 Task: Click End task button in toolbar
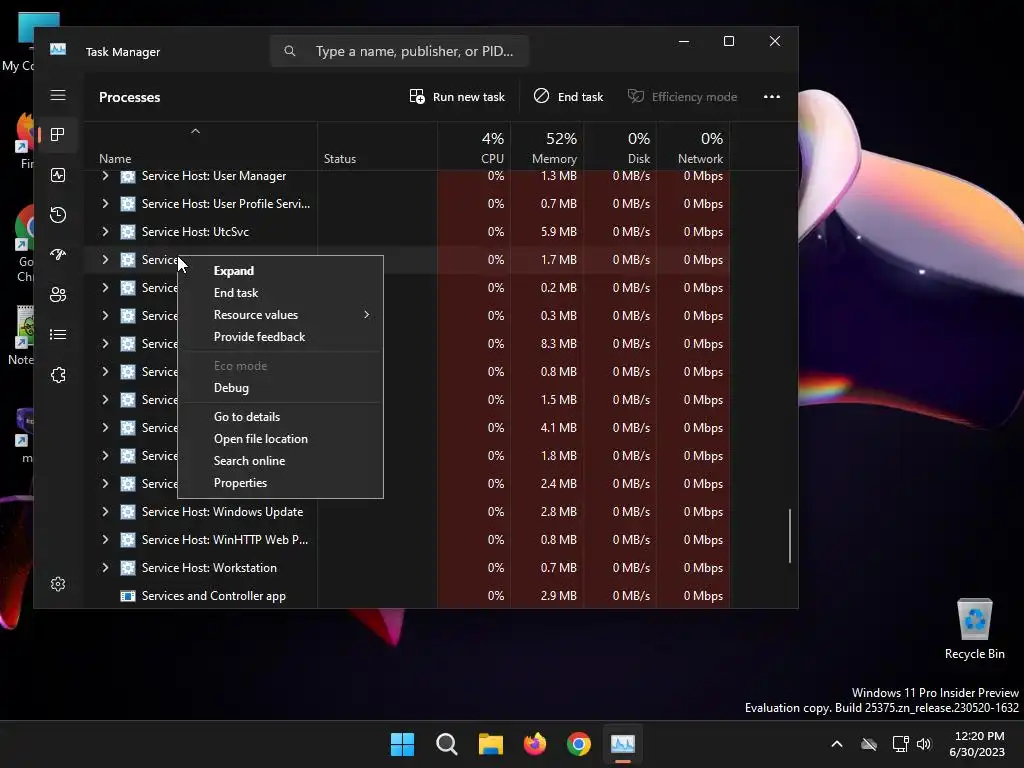pyautogui.click(x=568, y=97)
